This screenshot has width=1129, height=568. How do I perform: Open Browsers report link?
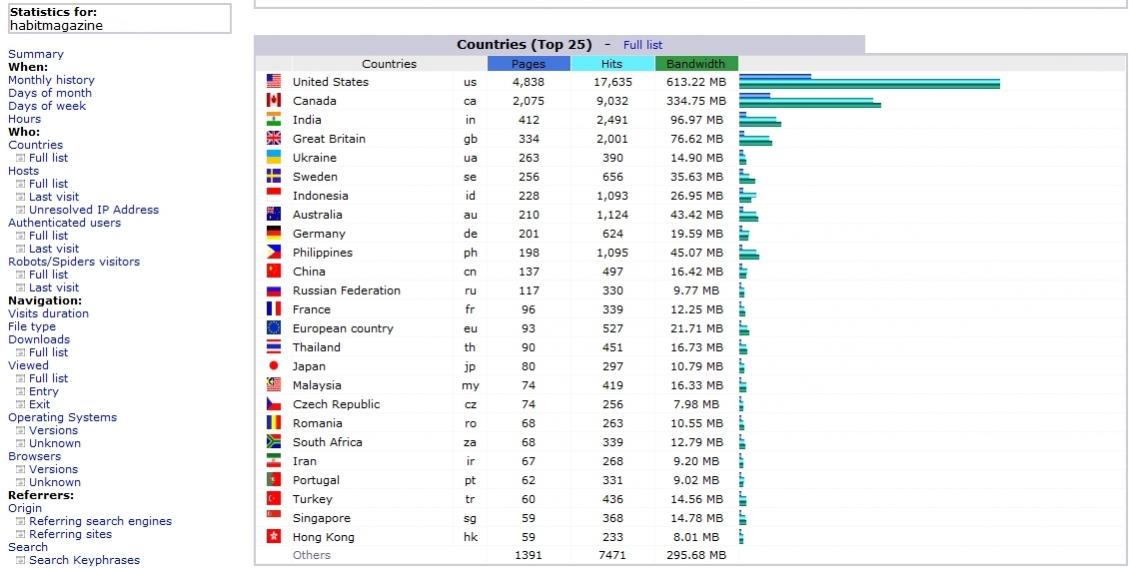(35, 456)
